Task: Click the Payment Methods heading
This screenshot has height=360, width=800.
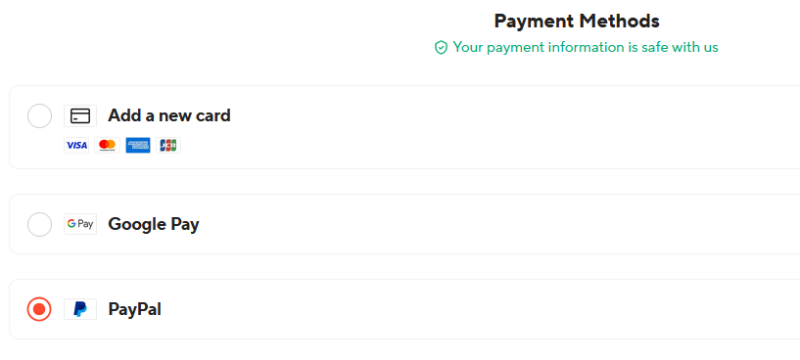Action: click(577, 21)
